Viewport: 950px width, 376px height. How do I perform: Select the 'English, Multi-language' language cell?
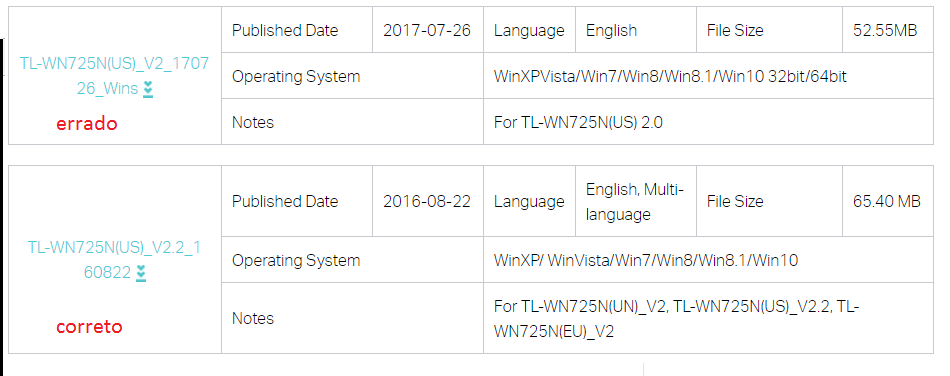coord(634,202)
